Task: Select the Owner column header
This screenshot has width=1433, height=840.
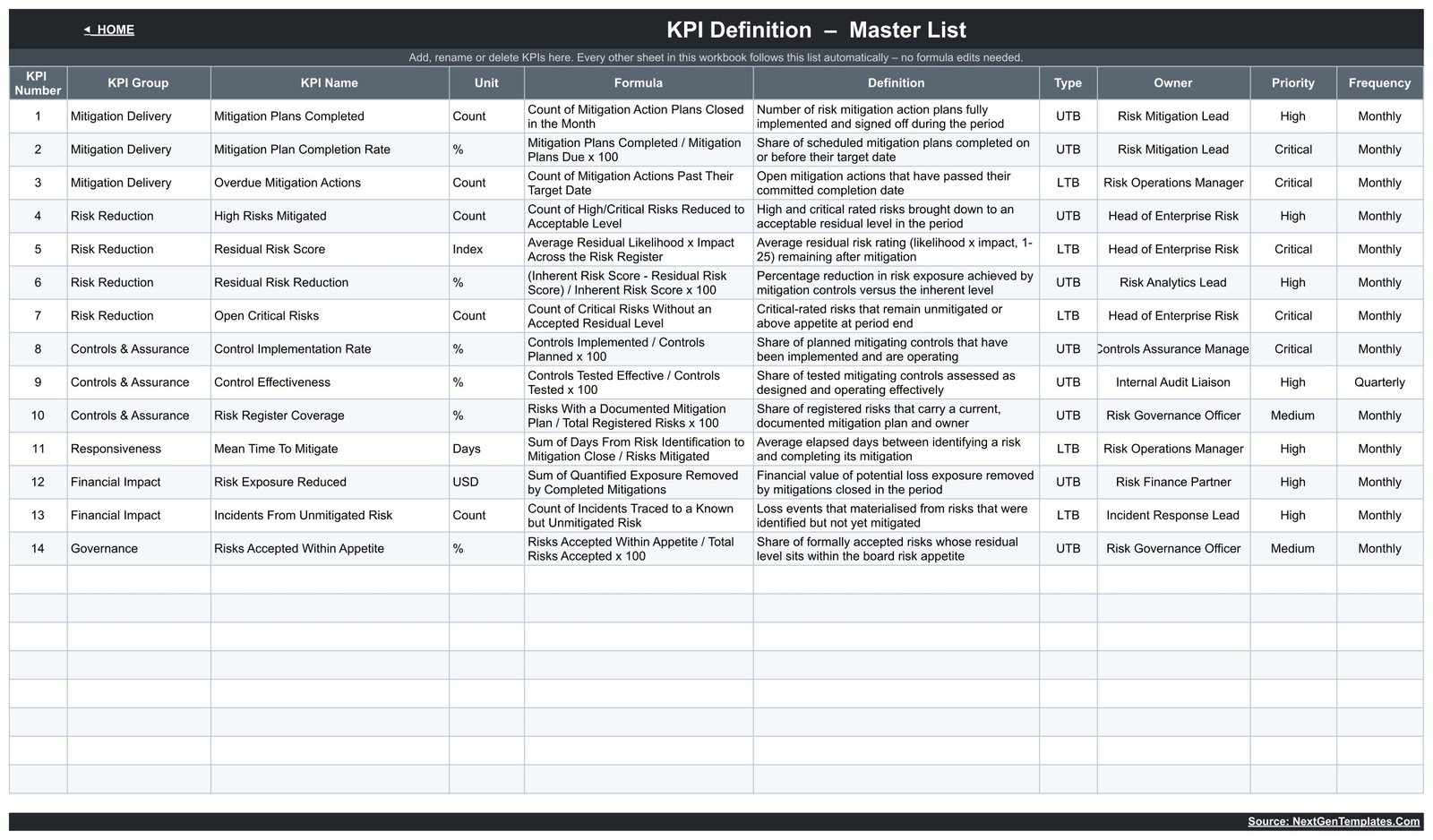Action: 1173,82
